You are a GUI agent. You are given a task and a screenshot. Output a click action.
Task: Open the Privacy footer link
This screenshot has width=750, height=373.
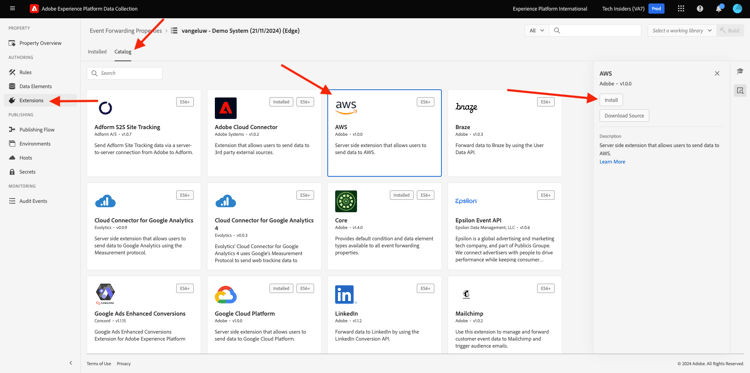pos(123,363)
